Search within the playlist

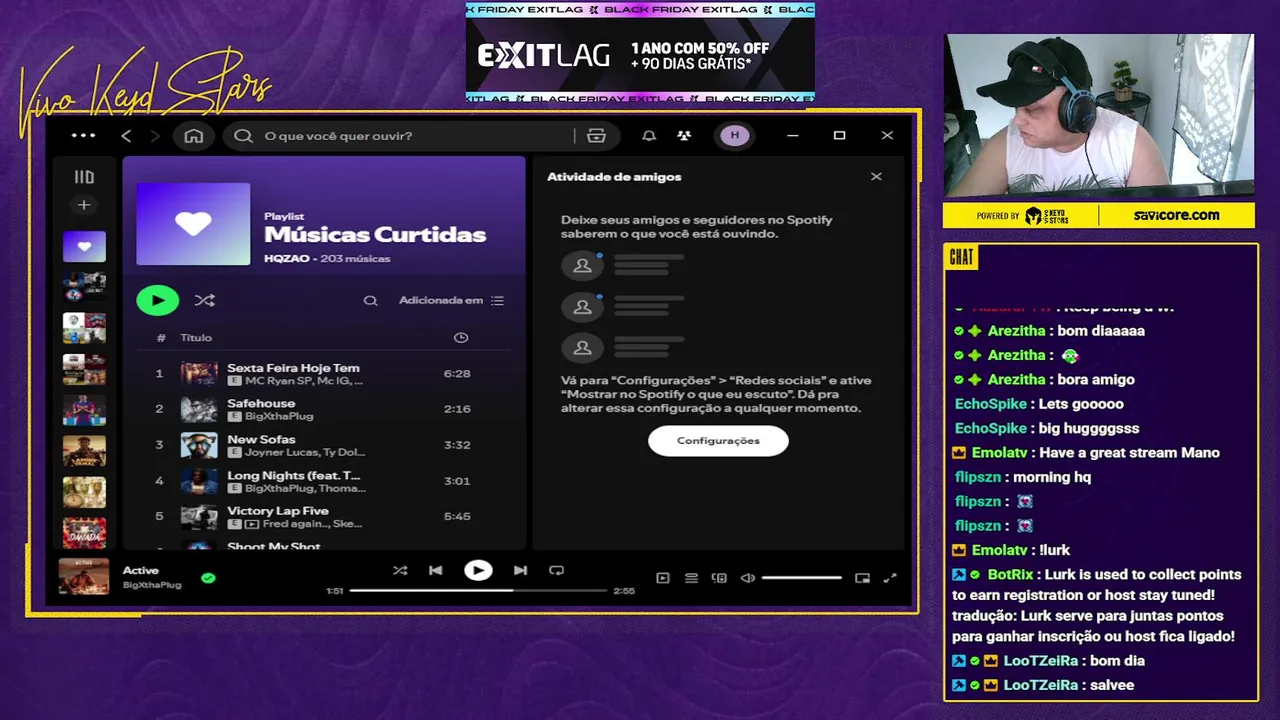click(370, 301)
